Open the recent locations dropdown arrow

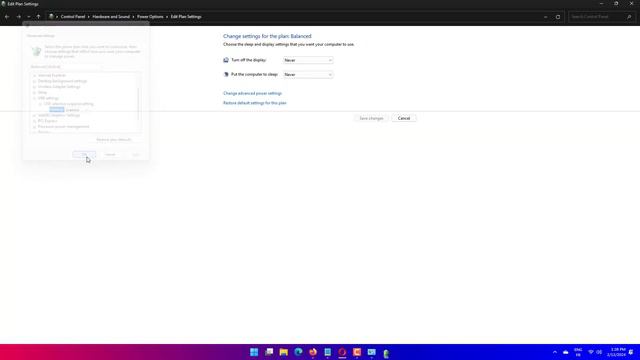(29, 17)
